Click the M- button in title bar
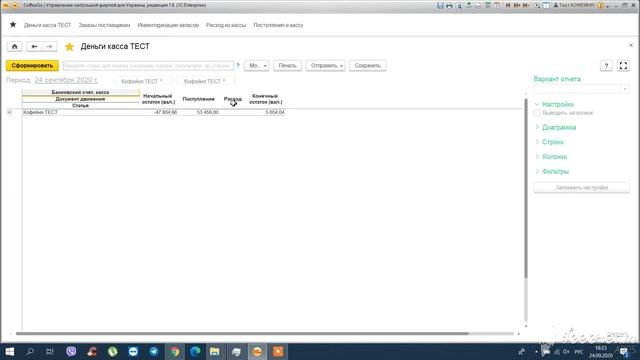Viewport: 640px width, 360px height. 526,5
